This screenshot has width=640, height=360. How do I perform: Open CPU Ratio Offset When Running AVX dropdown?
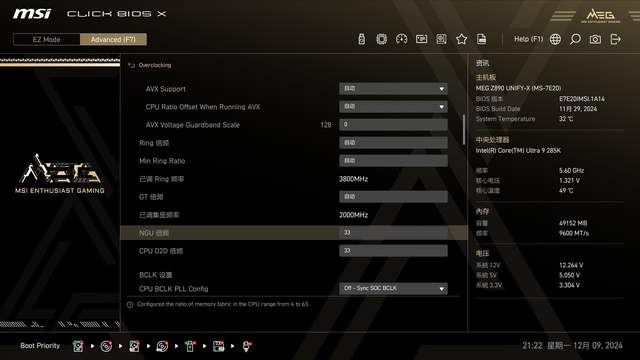pos(393,107)
